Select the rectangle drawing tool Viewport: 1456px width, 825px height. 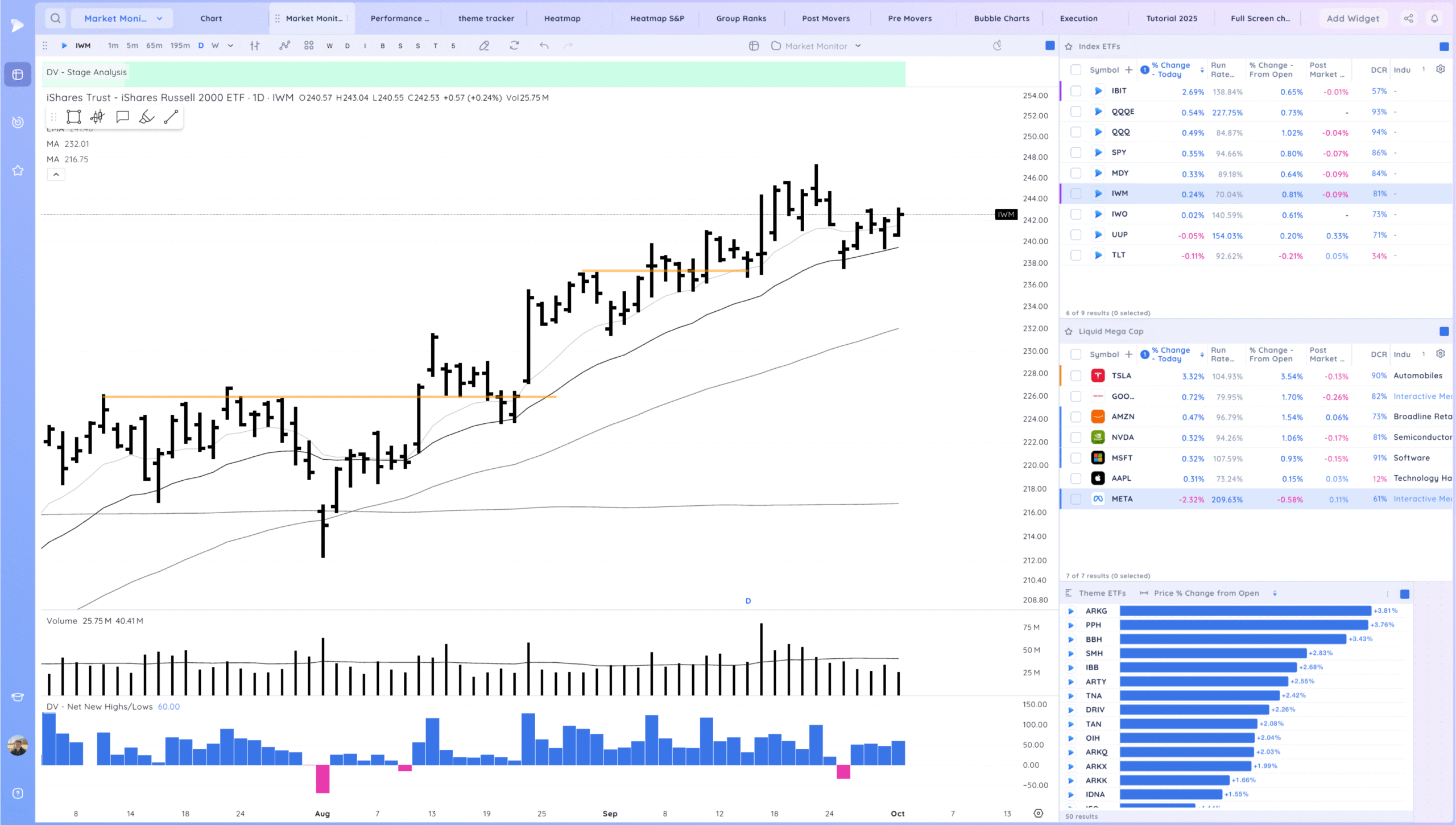click(73, 117)
